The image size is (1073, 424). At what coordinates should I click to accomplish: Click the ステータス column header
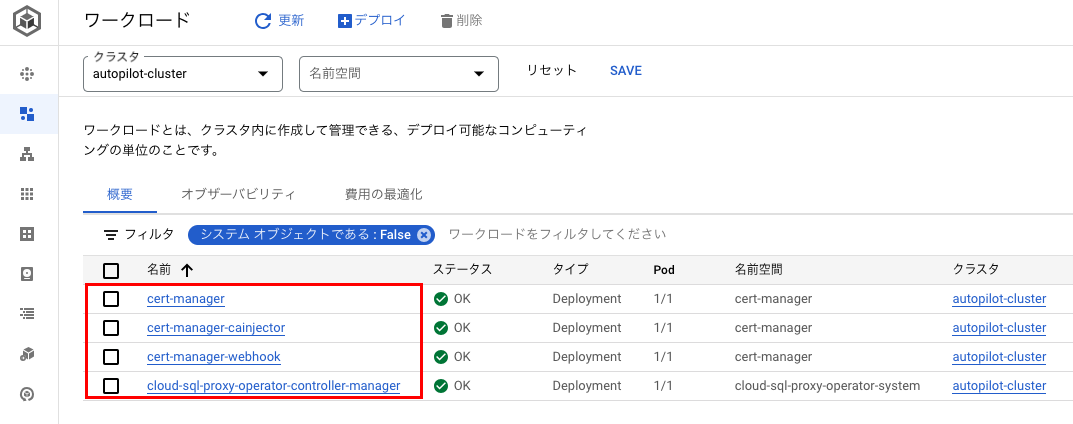coord(463,269)
